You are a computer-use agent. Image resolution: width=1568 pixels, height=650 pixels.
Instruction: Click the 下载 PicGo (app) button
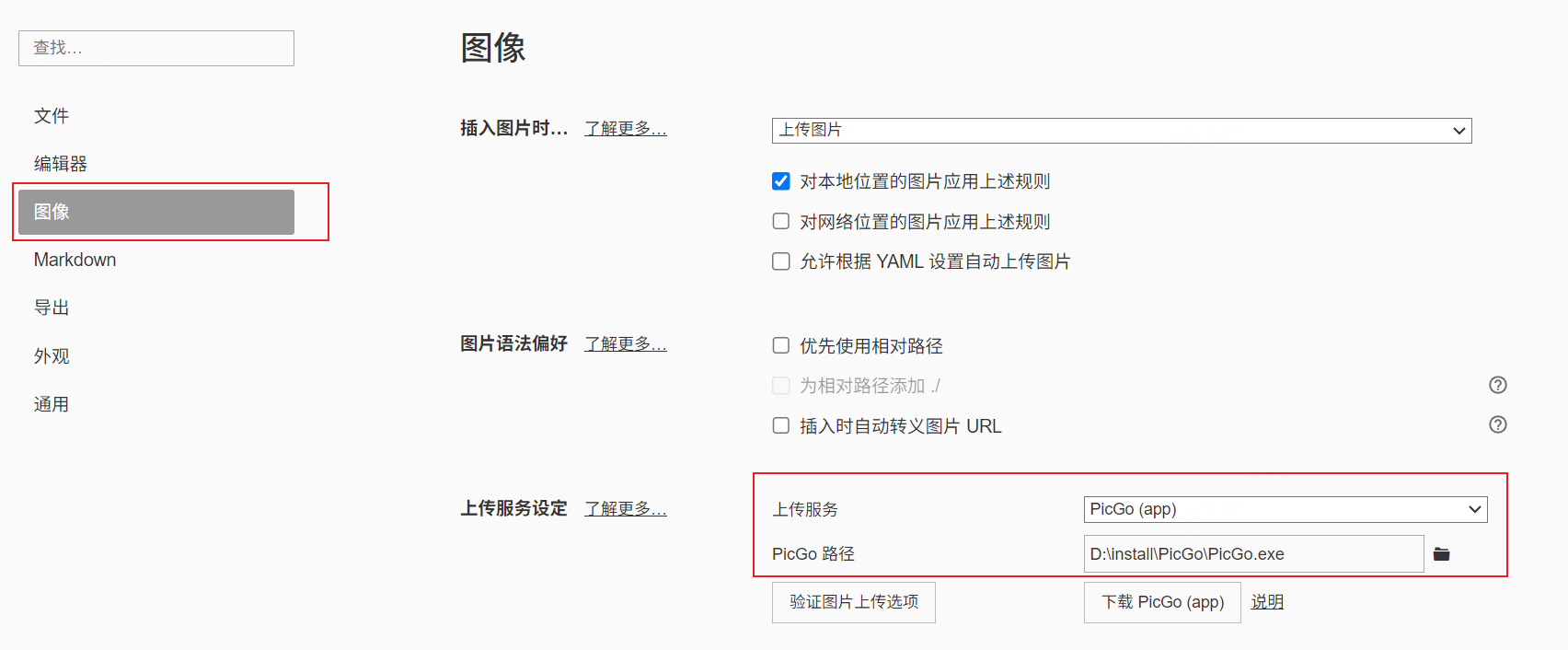[1162, 602]
